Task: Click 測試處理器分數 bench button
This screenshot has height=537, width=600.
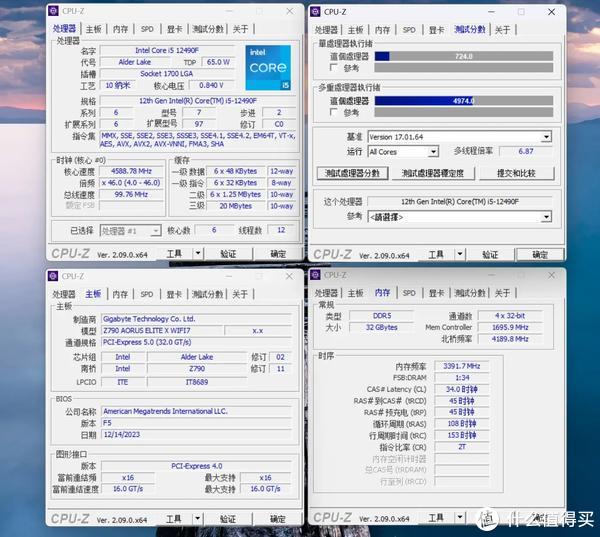Action: point(352,173)
